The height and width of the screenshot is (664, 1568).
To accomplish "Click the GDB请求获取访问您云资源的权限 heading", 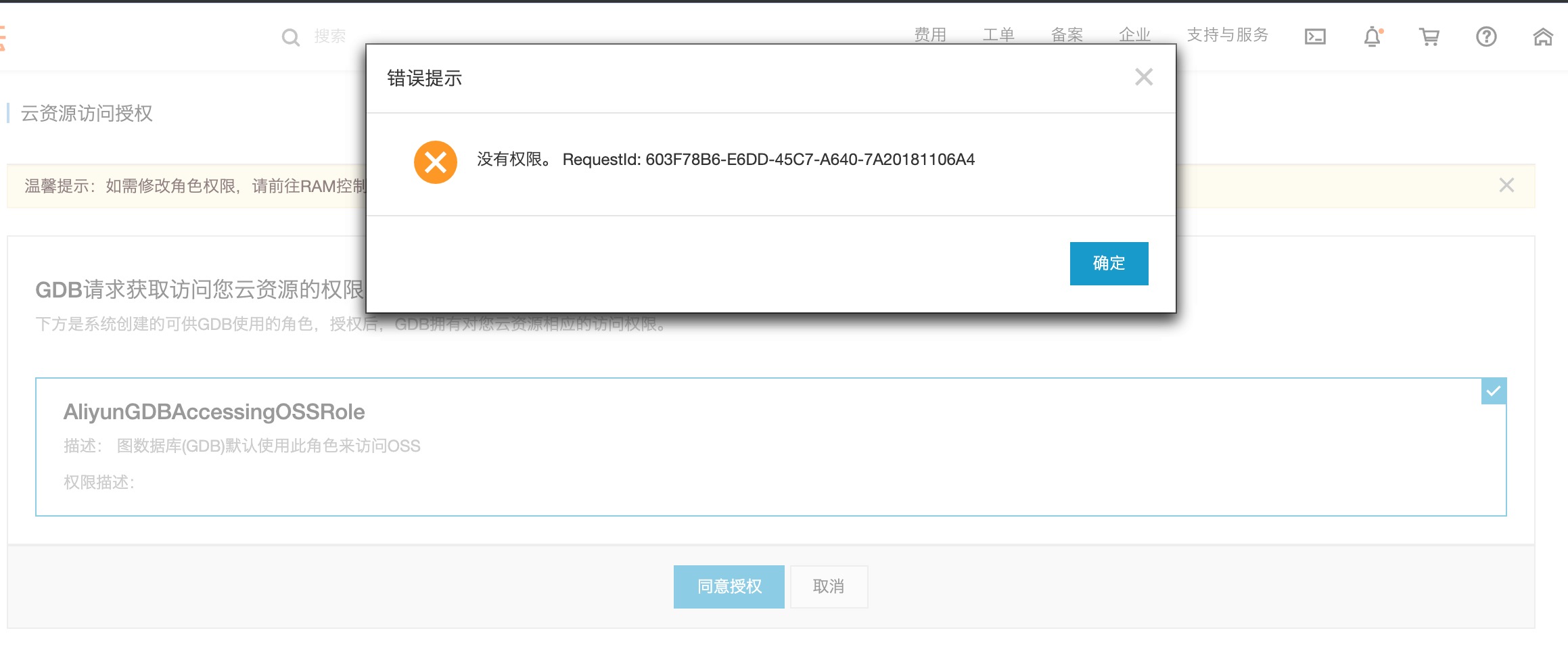I will click(x=200, y=290).
